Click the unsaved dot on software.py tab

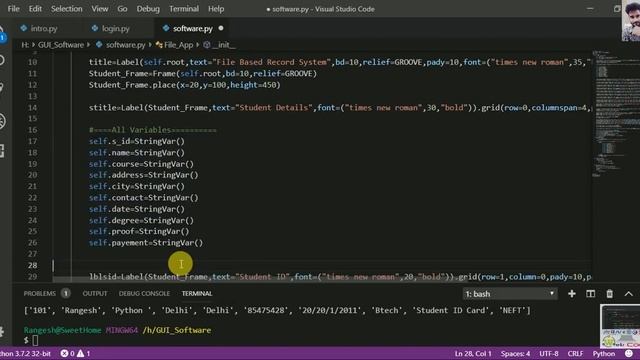coord(221,28)
